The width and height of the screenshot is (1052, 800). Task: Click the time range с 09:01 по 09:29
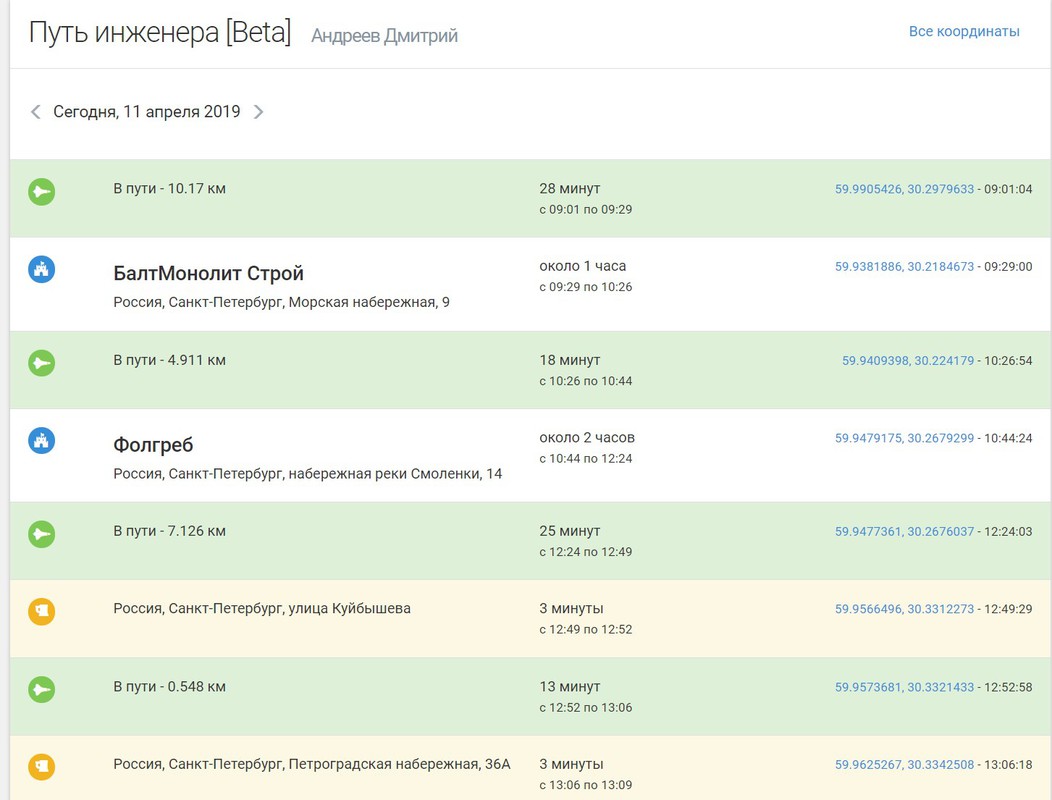coord(586,209)
